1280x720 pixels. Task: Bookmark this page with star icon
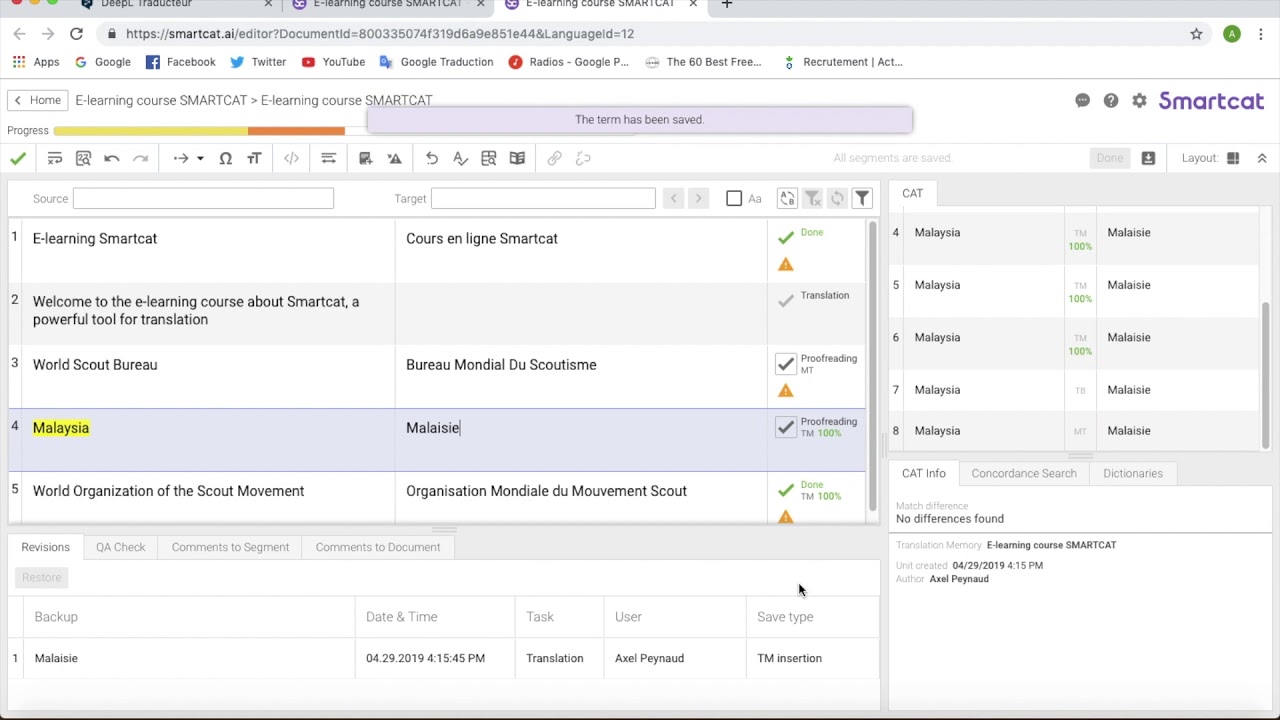pyautogui.click(x=1196, y=34)
